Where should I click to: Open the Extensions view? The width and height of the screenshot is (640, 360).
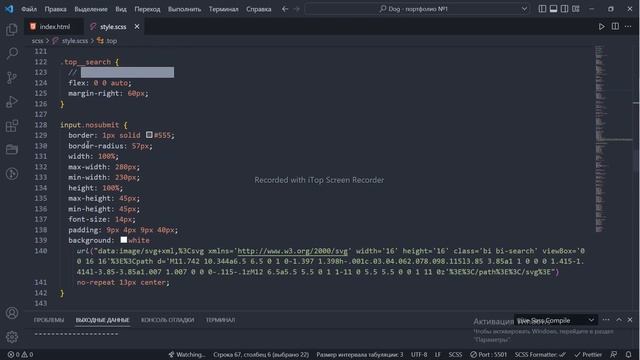(x=12, y=126)
